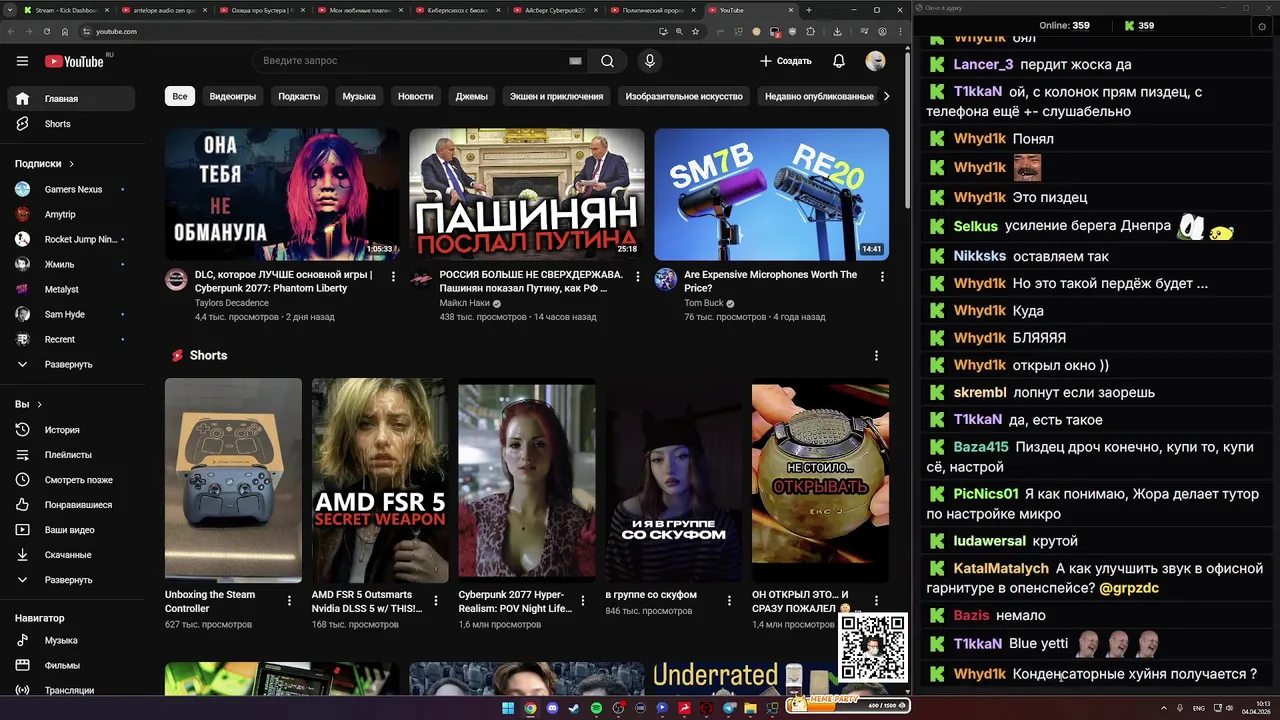The image size is (1280, 720).
Task: Open Gamers Nexus subscription channel
Action: tap(71, 189)
